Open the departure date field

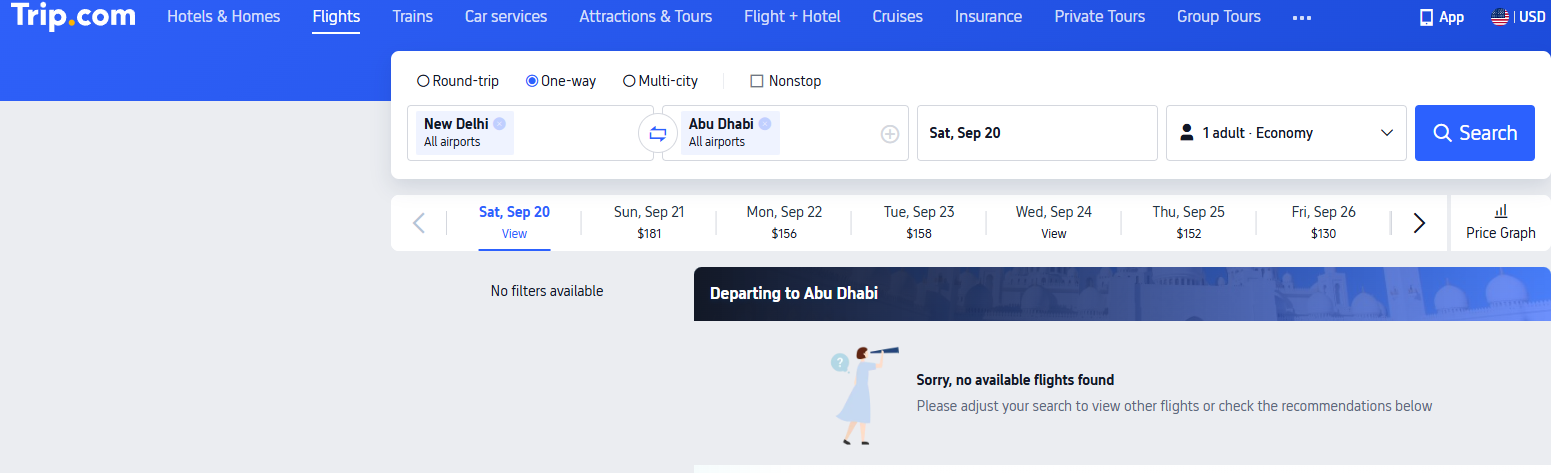(x=1036, y=133)
